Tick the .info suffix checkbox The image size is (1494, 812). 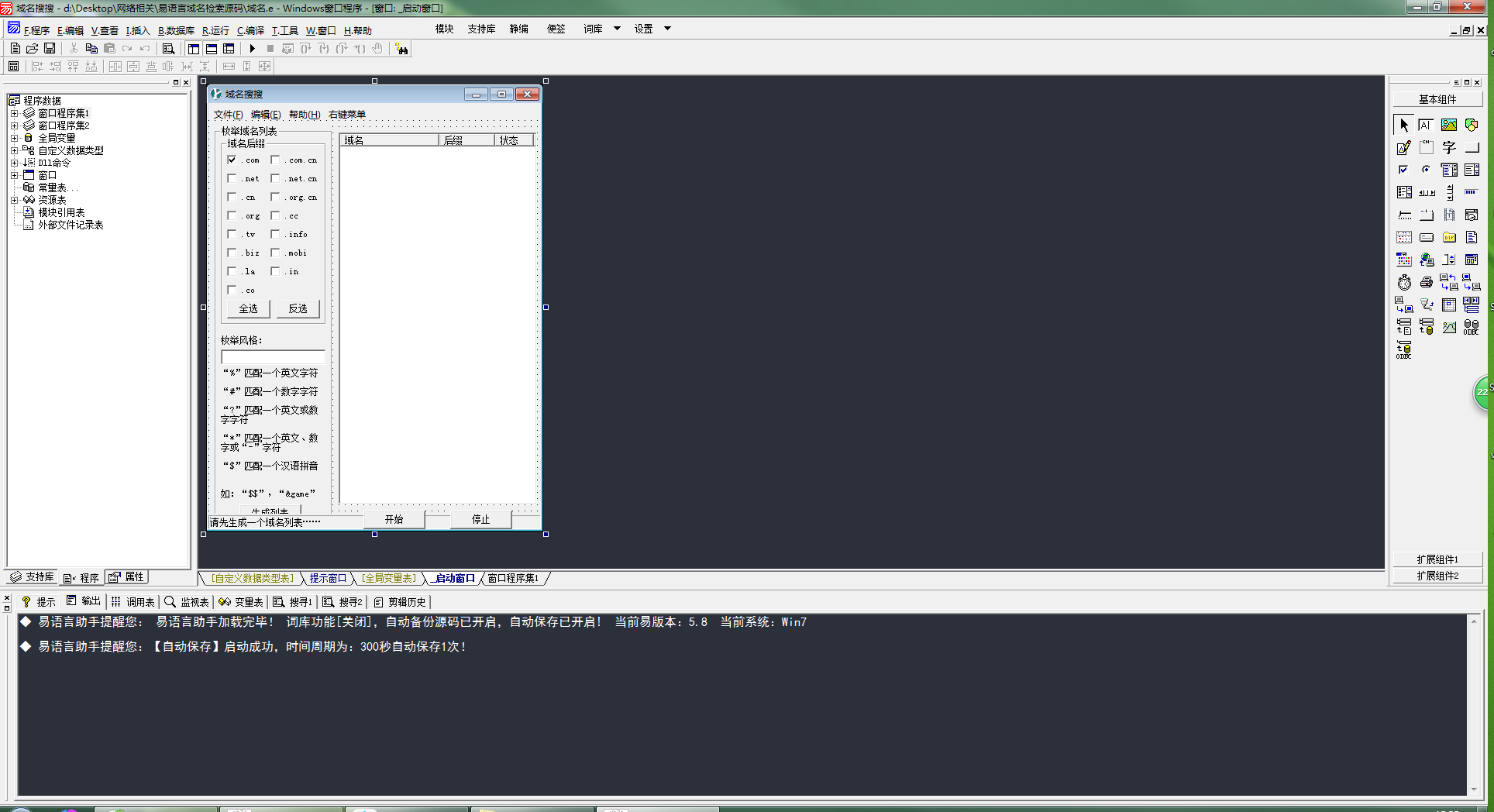click(x=275, y=234)
